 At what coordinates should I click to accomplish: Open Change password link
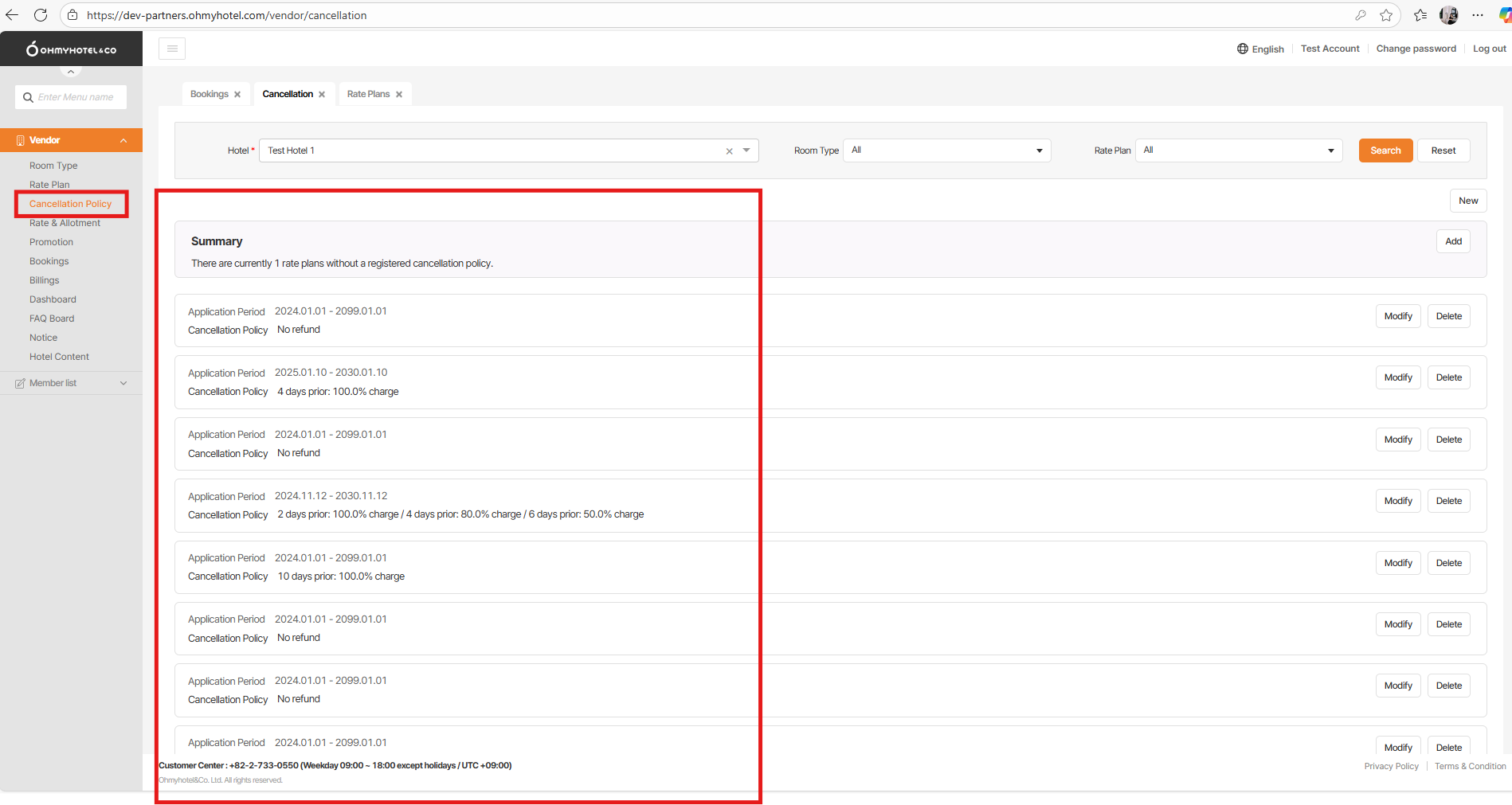tap(1416, 49)
